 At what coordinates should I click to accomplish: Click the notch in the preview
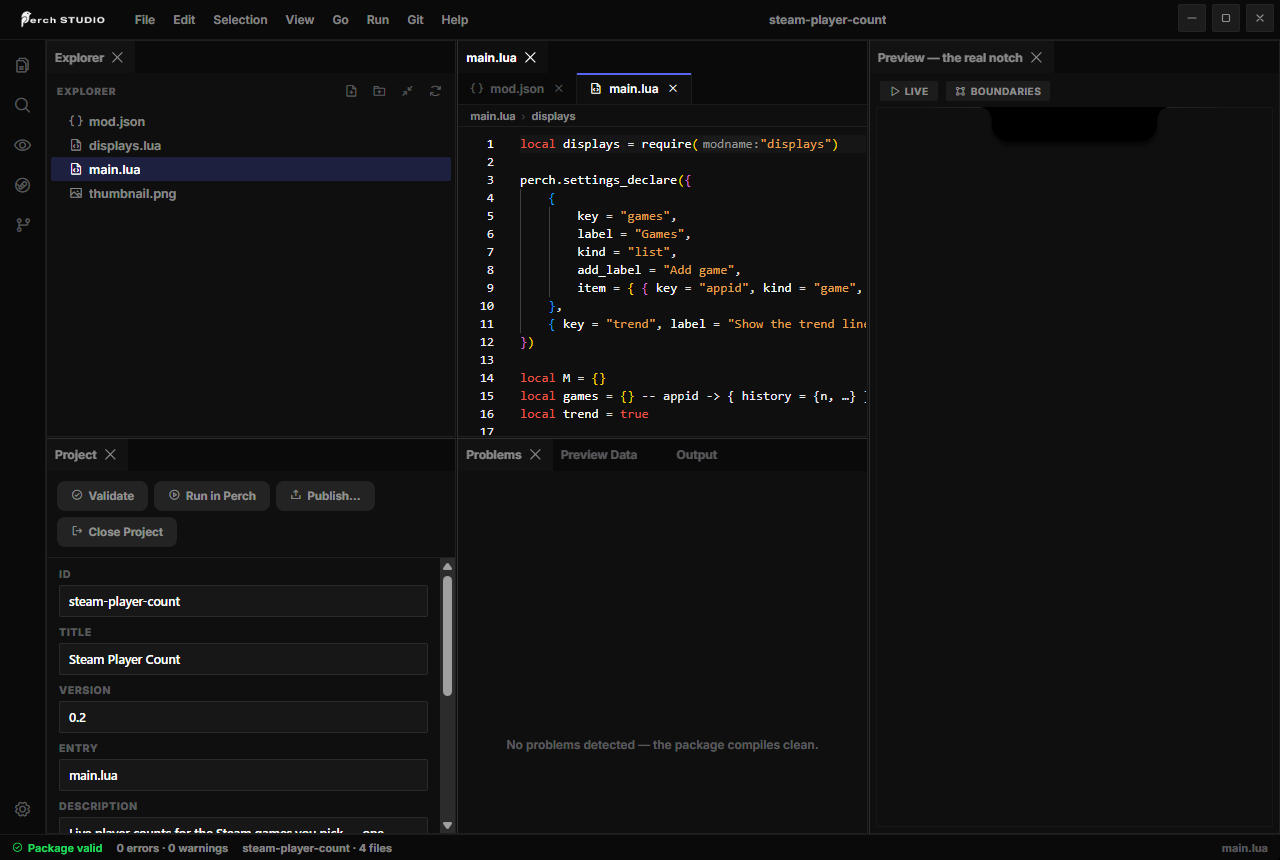(1074, 124)
